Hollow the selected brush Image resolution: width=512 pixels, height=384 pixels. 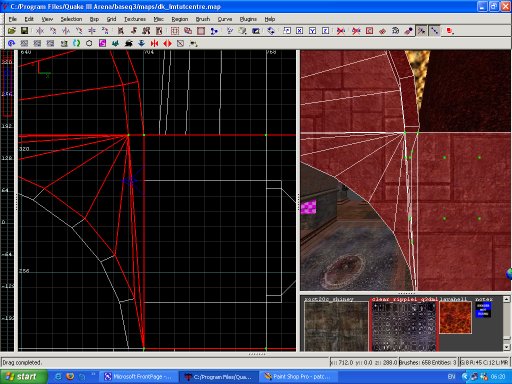pyautogui.click(x=201, y=31)
